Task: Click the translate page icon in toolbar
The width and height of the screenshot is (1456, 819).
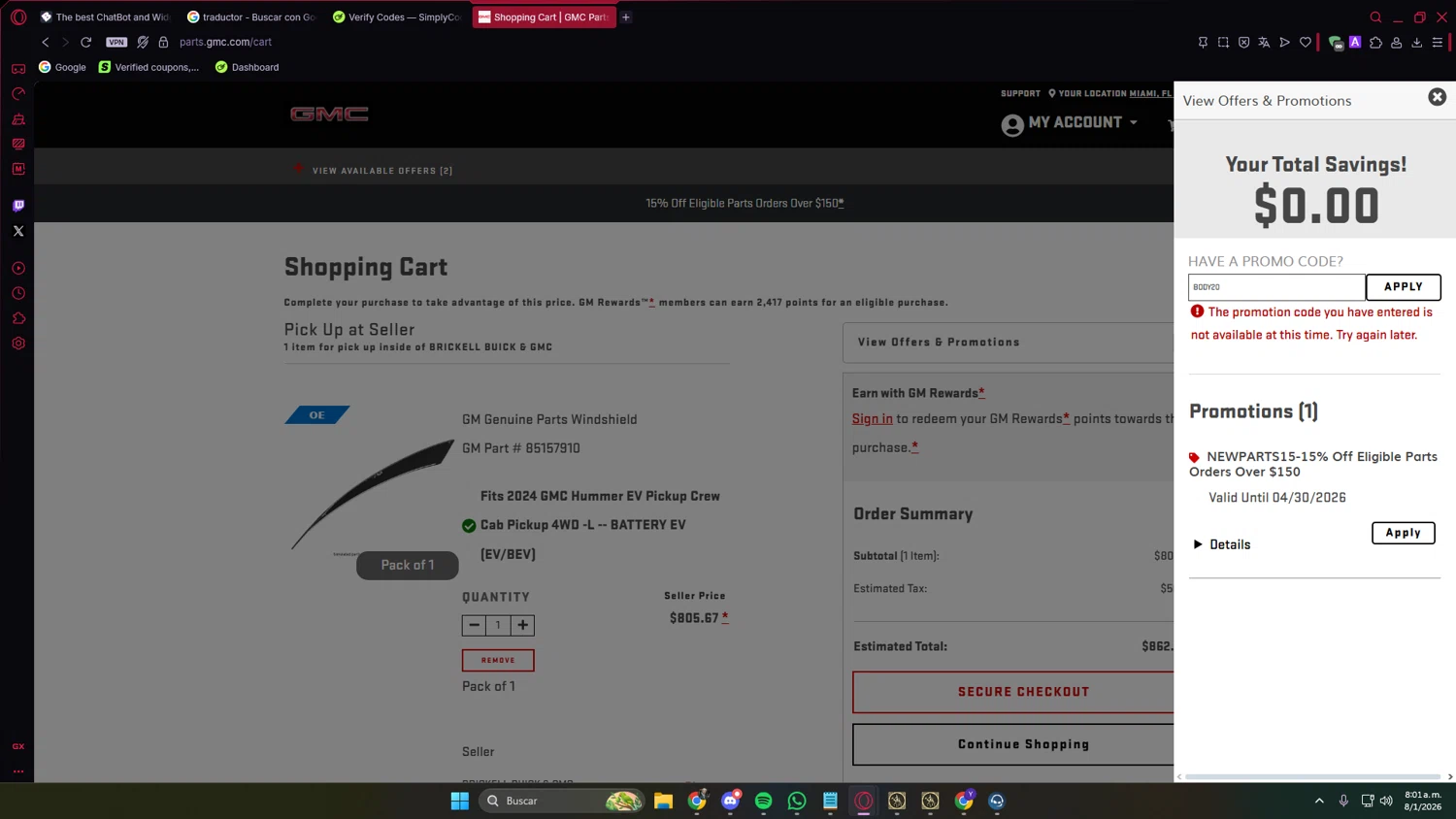Action: pos(1264,43)
